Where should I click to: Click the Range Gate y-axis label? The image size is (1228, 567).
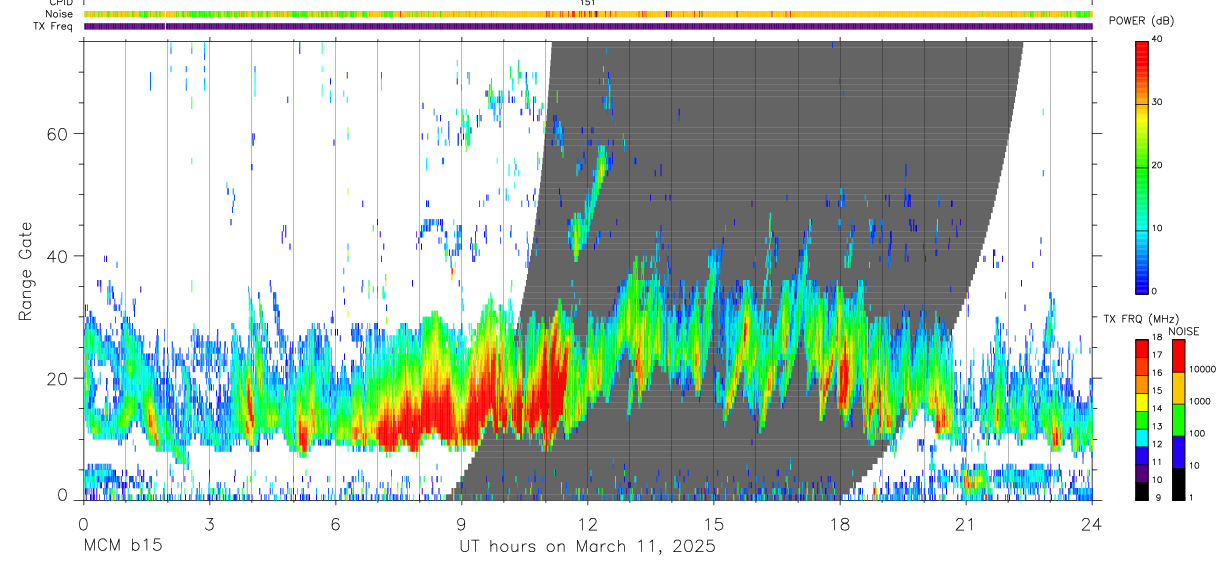pos(26,271)
